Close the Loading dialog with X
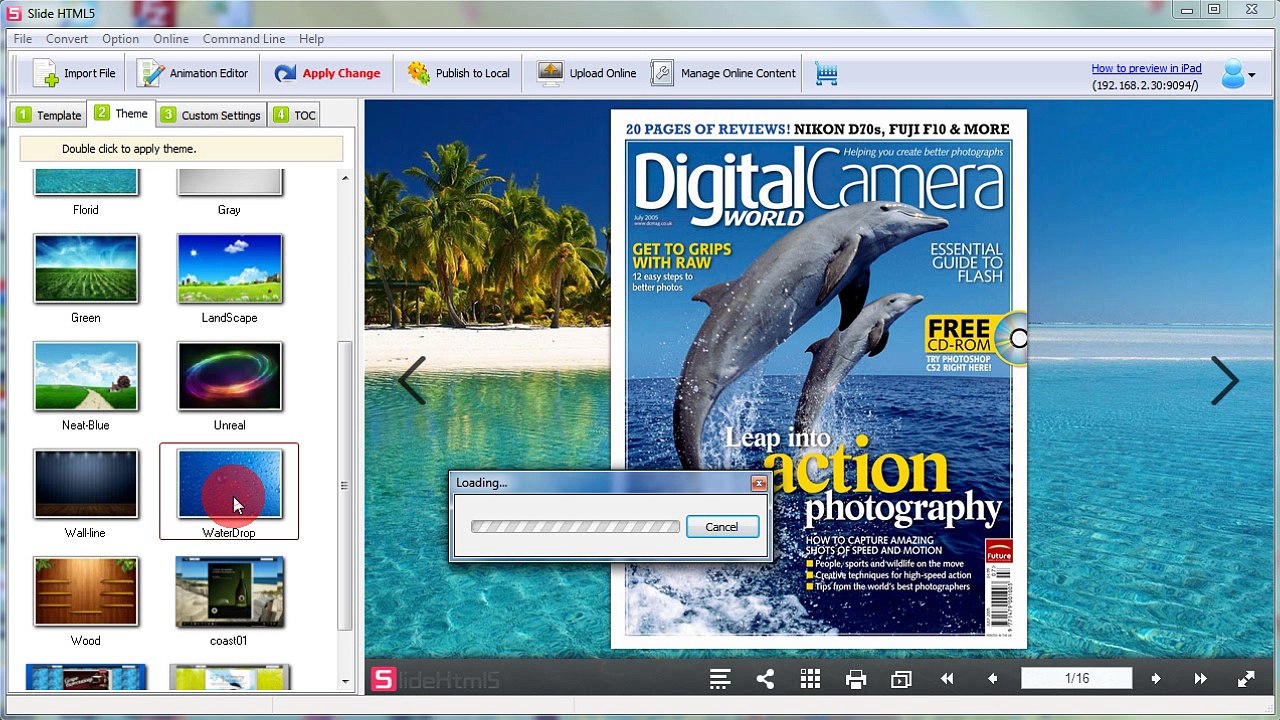 click(x=759, y=484)
